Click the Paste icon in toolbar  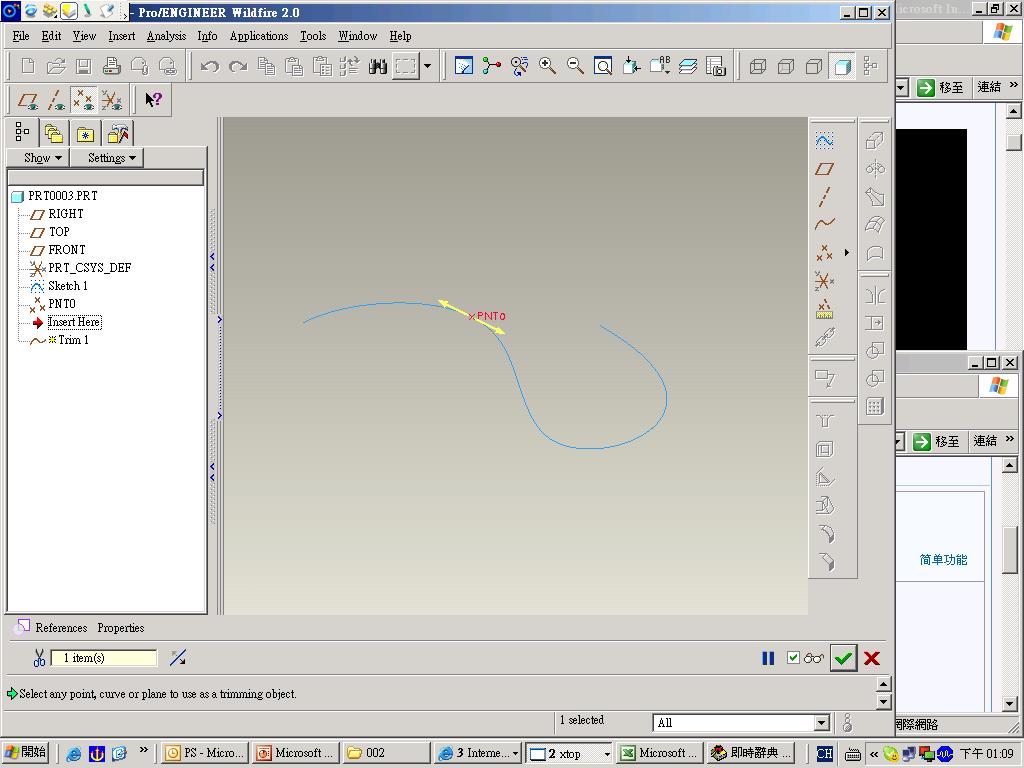coord(294,66)
